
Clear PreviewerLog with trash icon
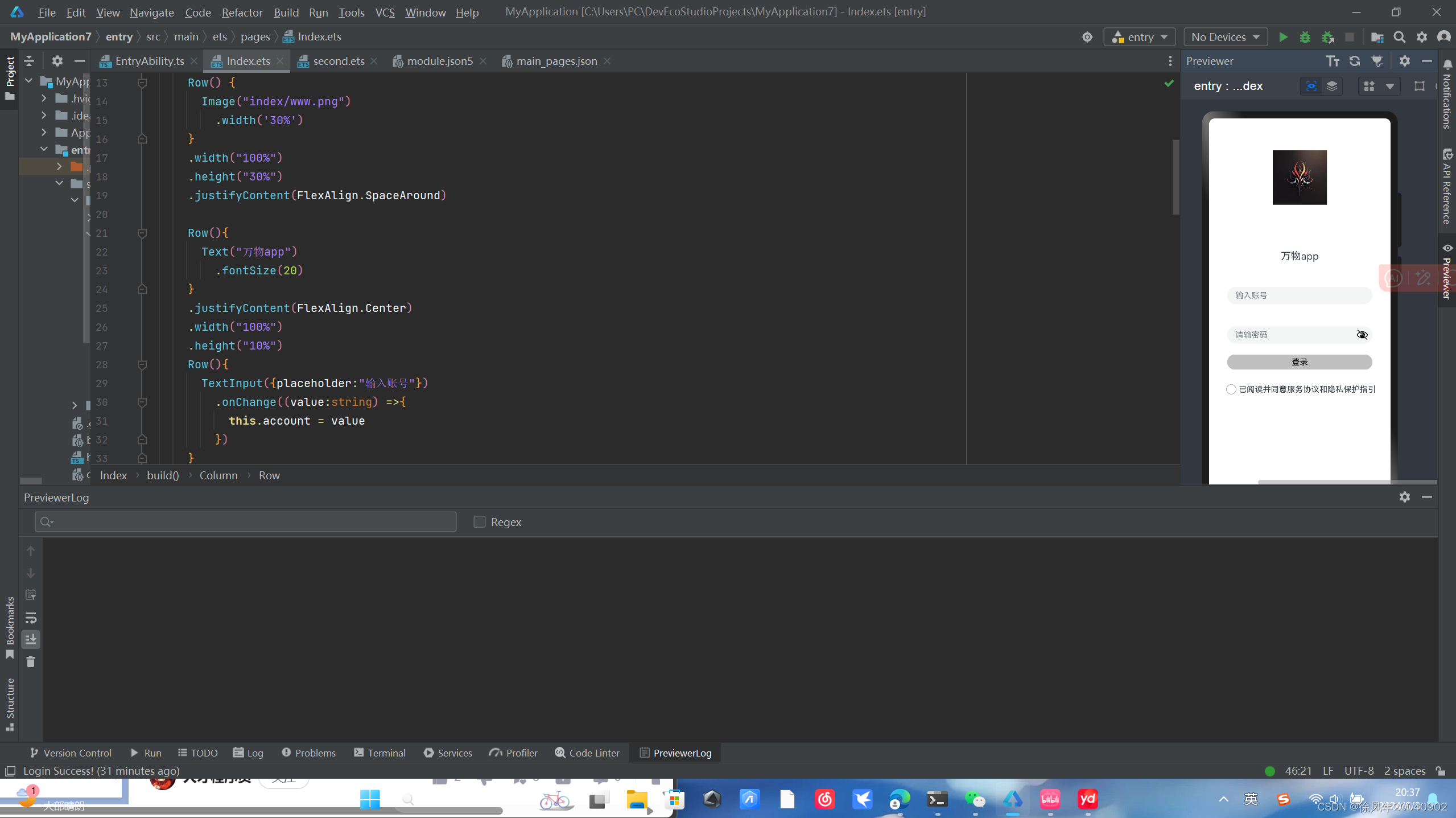[31, 661]
